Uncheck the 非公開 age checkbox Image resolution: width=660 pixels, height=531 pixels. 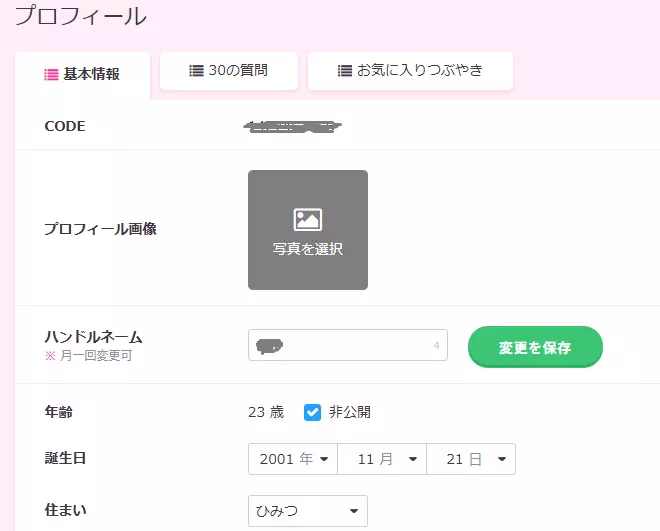(x=312, y=412)
